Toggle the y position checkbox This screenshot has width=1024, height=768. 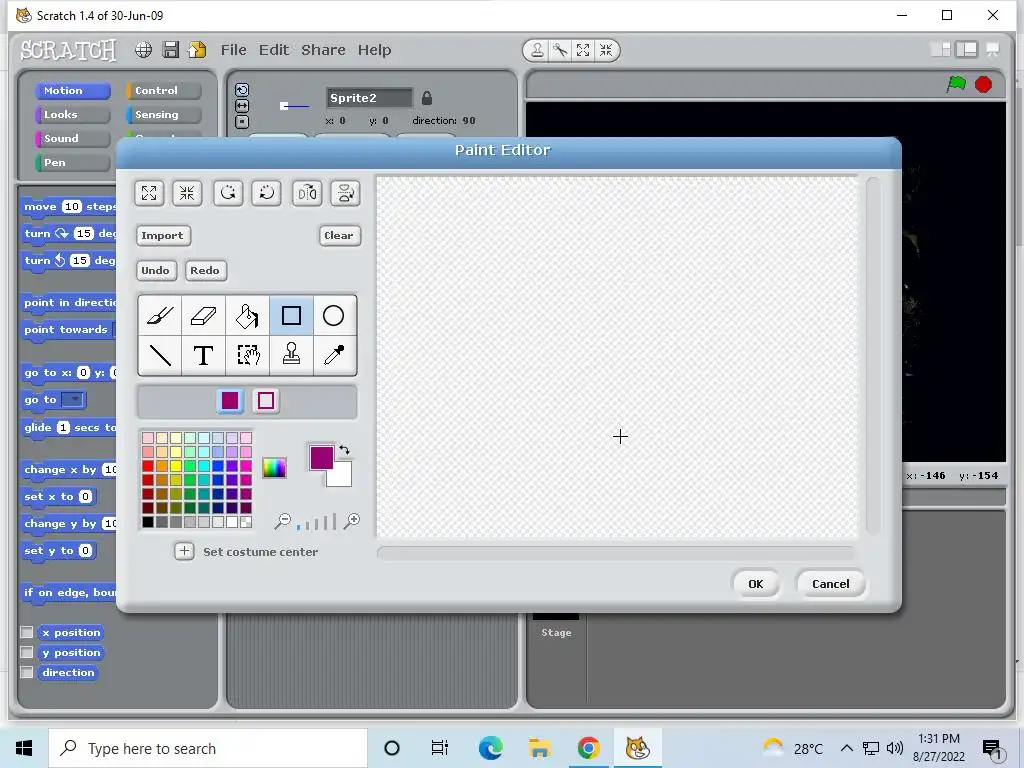[x=27, y=652]
